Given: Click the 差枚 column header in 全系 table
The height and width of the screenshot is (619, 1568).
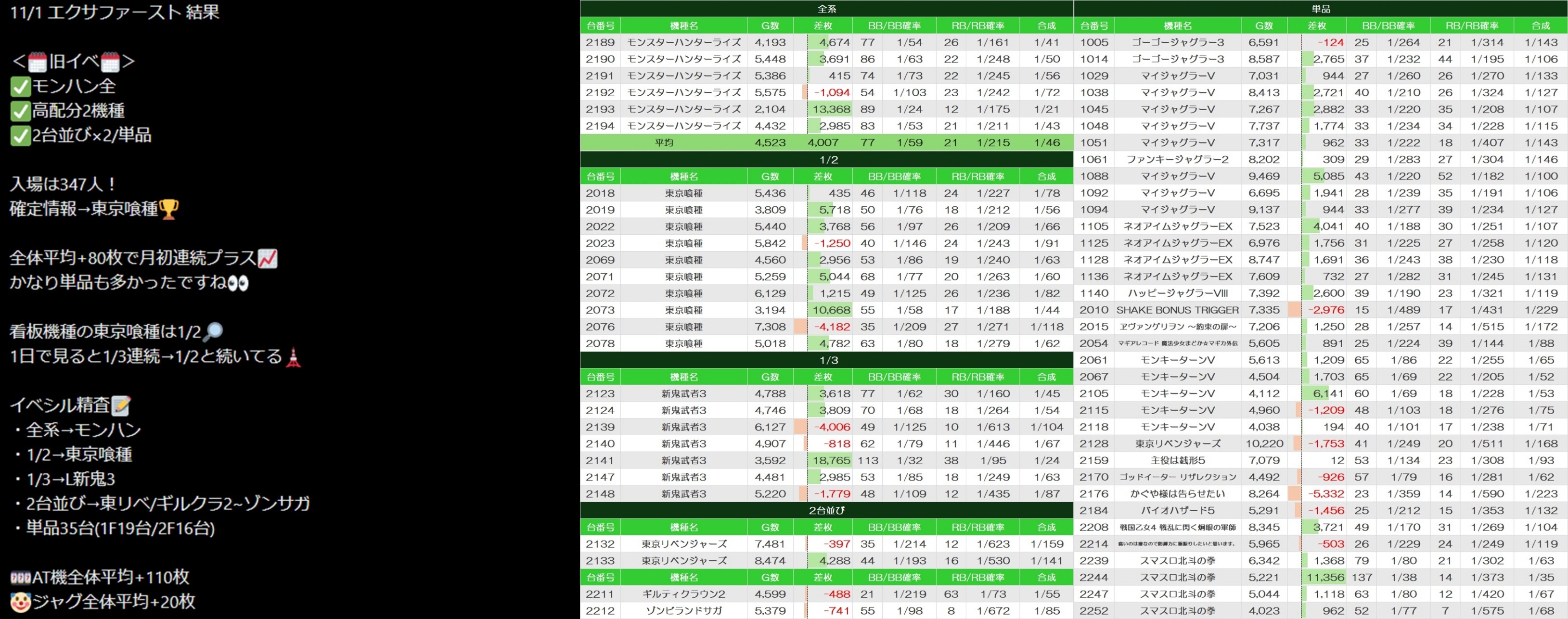Looking at the screenshot, I should (823, 25).
